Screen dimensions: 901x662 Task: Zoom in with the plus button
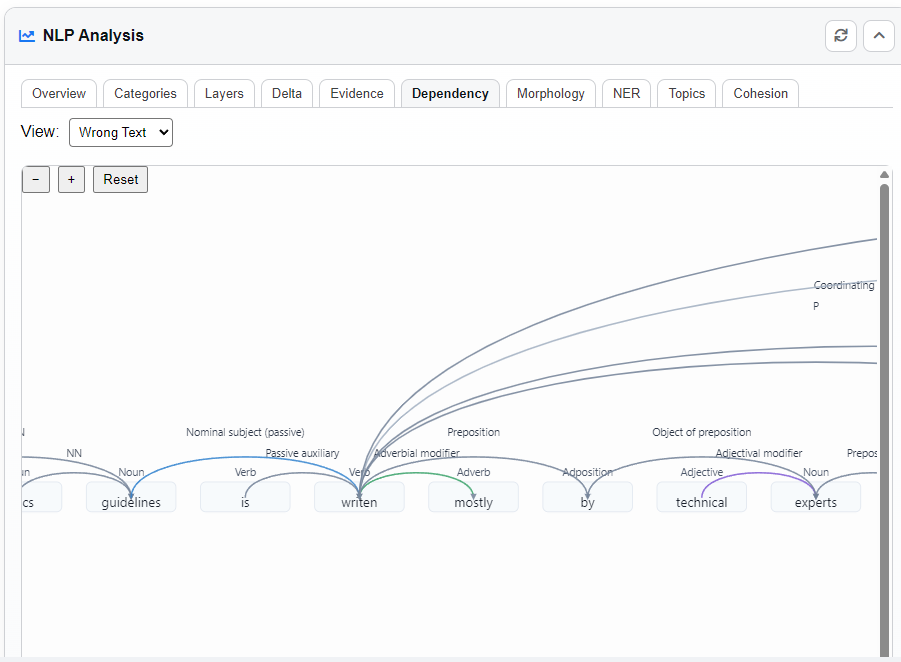(x=71, y=180)
